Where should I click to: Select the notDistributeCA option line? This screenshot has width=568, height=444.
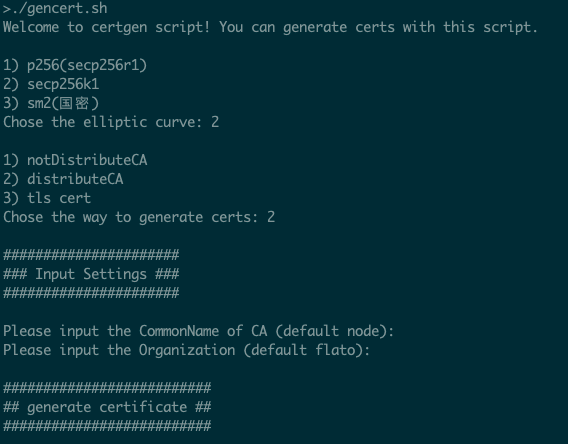click(75, 160)
